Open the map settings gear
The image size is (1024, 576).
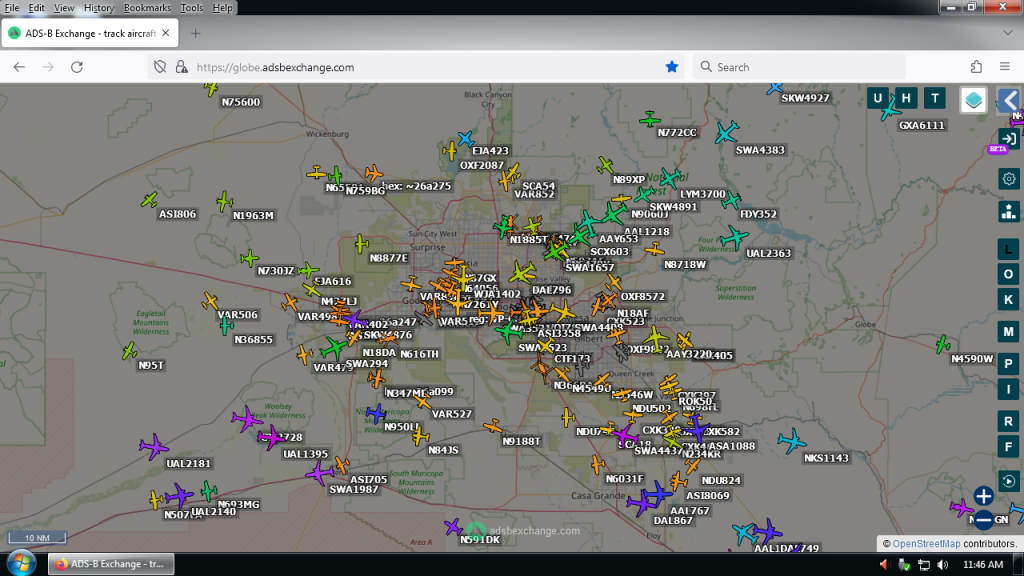point(1008,179)
